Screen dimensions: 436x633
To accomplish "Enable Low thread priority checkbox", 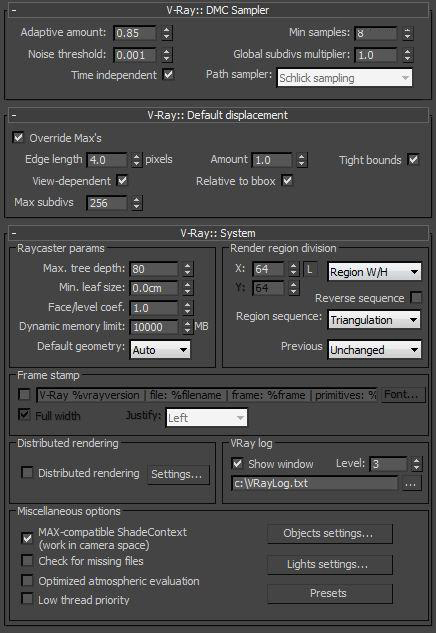I will (27, 598).
